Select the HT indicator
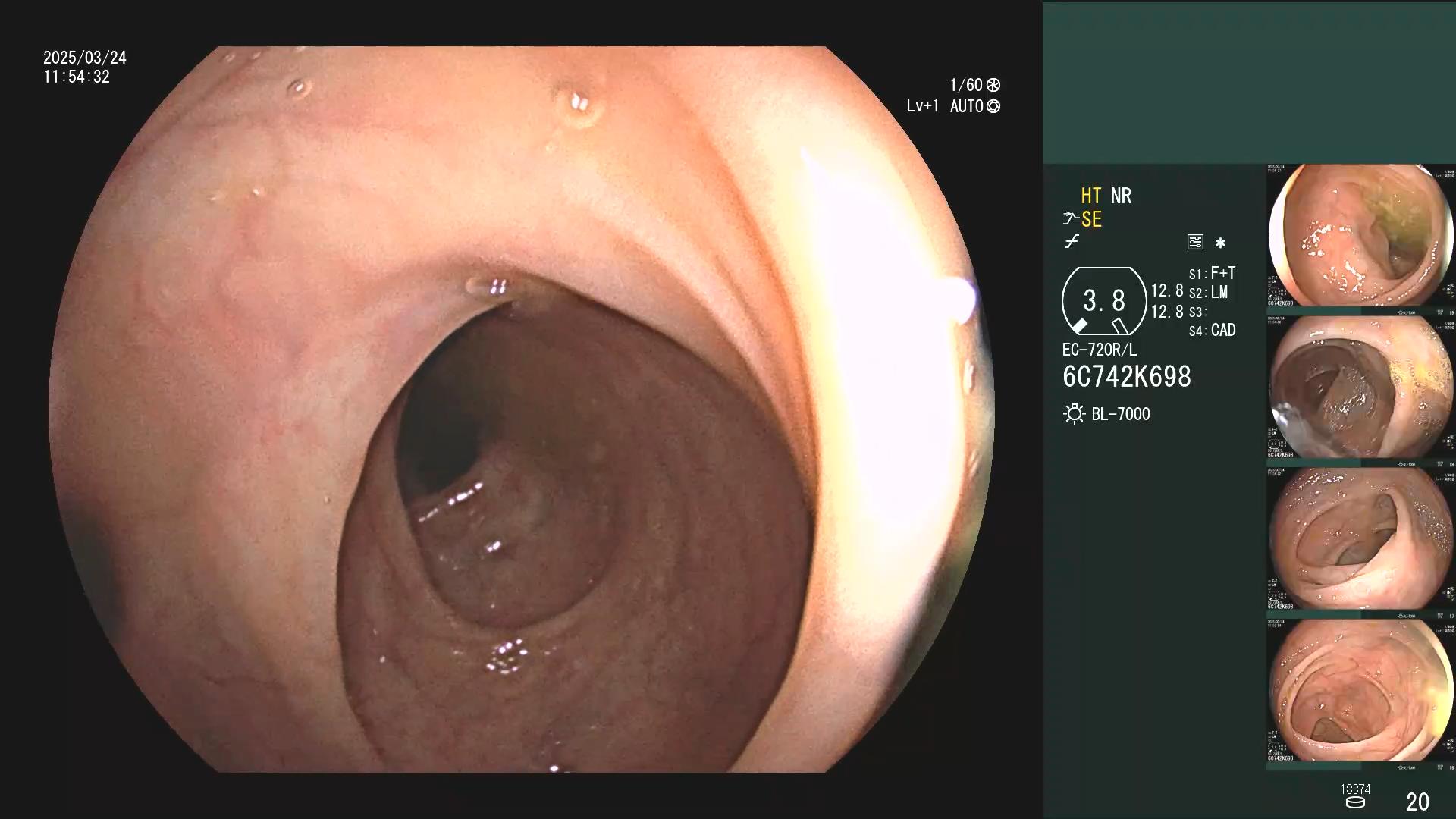The height and width of the screenshot is (819, 1456). 1090,196
